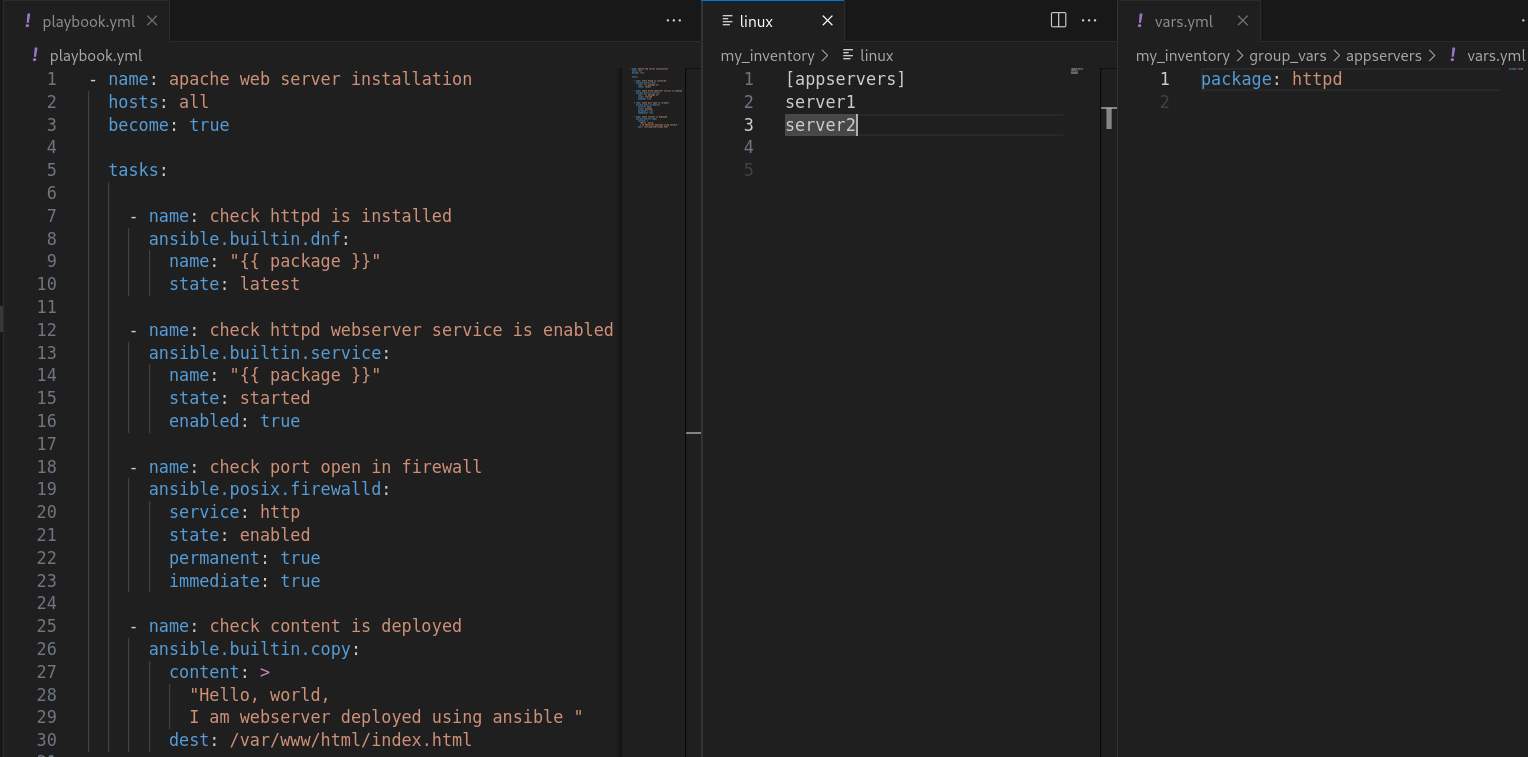Click line number 12 in playbook.yml
1528x757 pixels.
46,329
